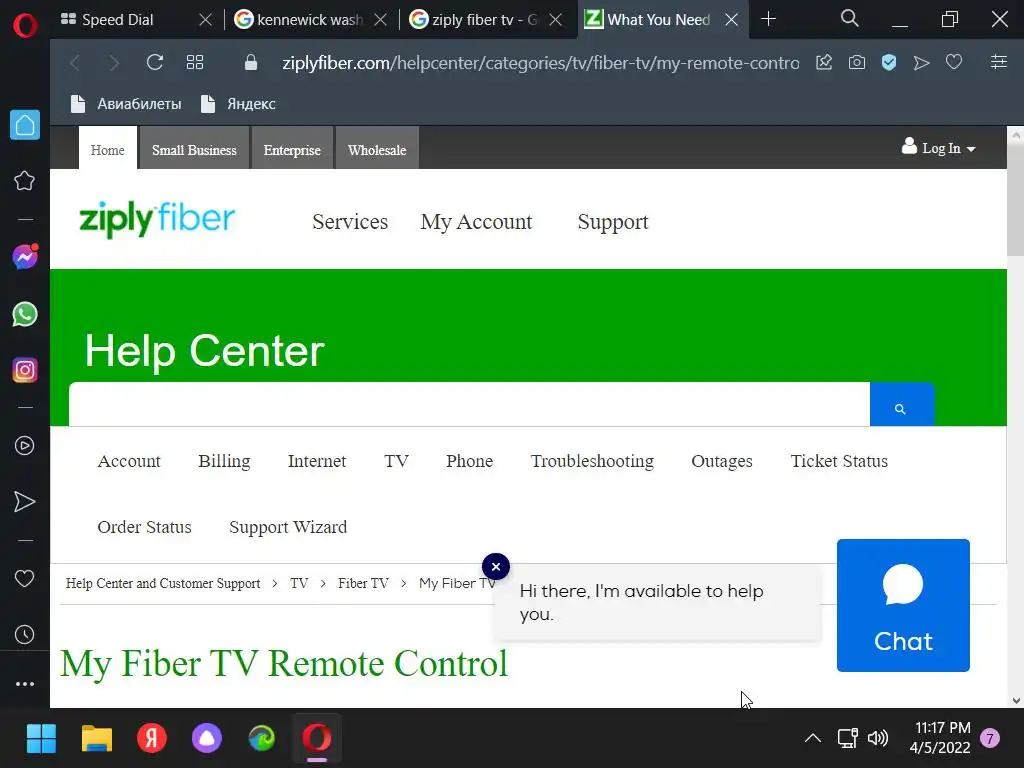Click Help Center and Customer Support breadcrumb

coord(163,583)
